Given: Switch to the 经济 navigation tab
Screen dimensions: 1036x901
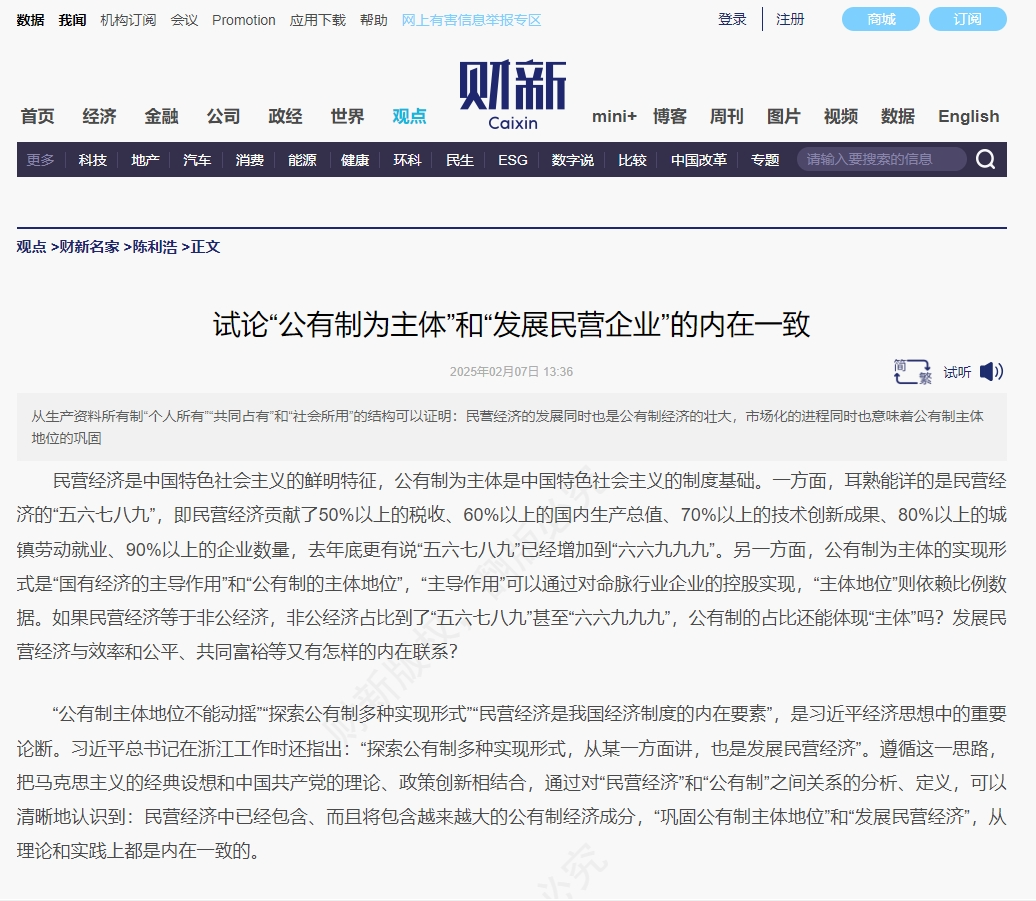Looking at the screenshot, I should [98, 116].
